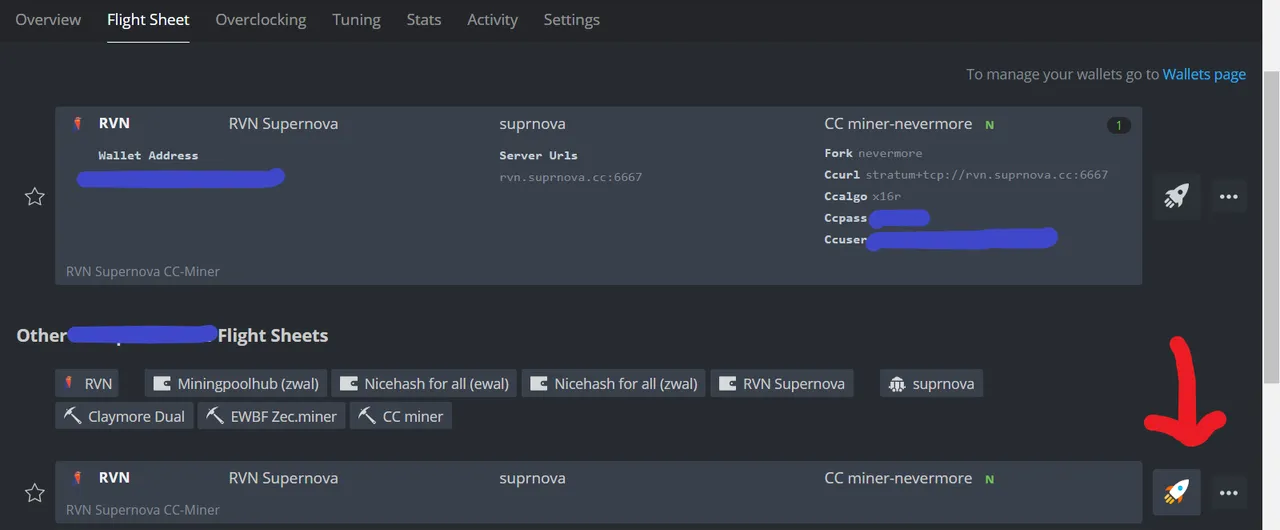Go to the Stats tab
Screen dimensions: 1280x530
(424, 19)
